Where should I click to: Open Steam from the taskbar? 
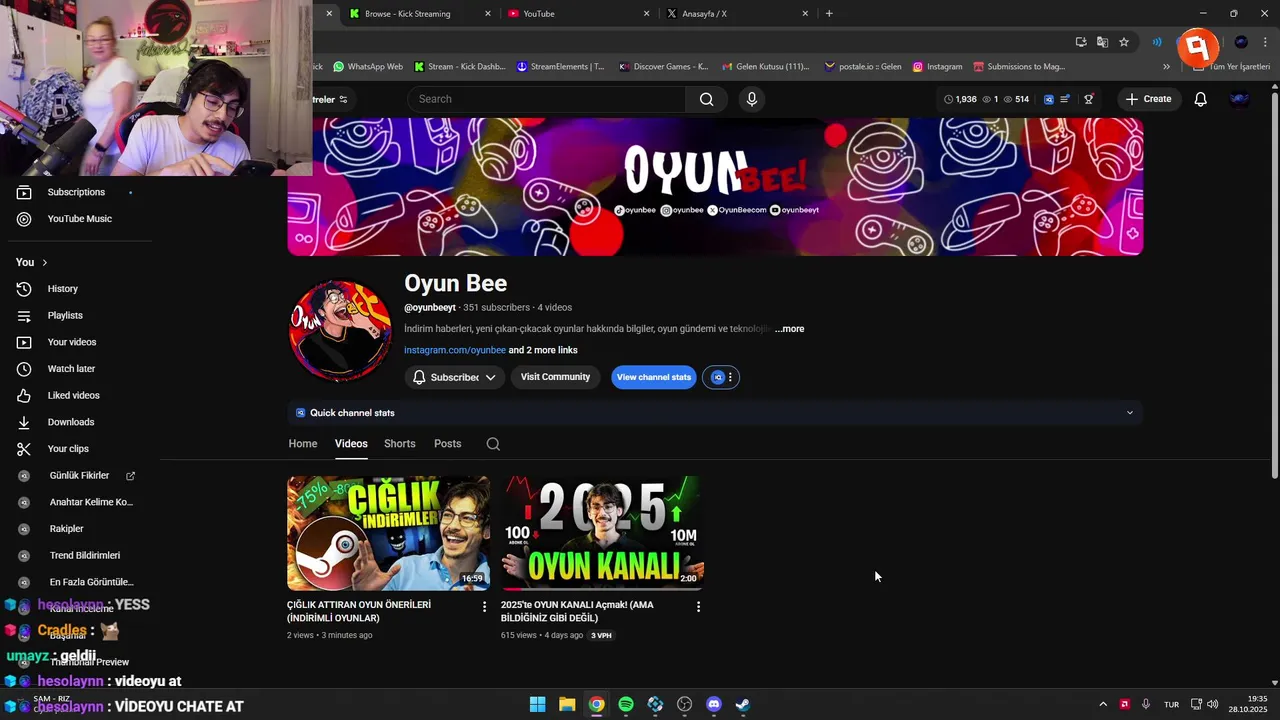[743, 704]
